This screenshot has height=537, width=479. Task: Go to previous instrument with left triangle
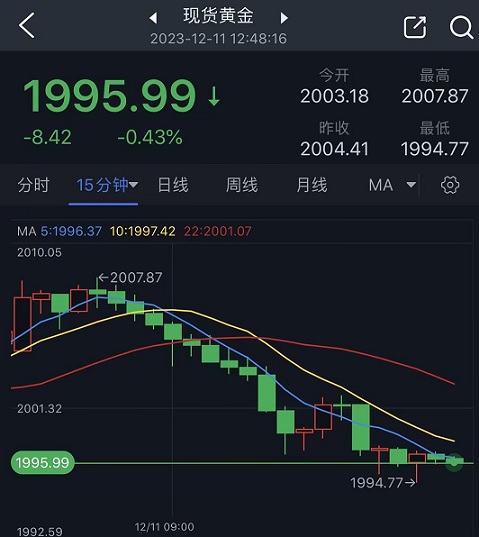[x=153, y=18]
